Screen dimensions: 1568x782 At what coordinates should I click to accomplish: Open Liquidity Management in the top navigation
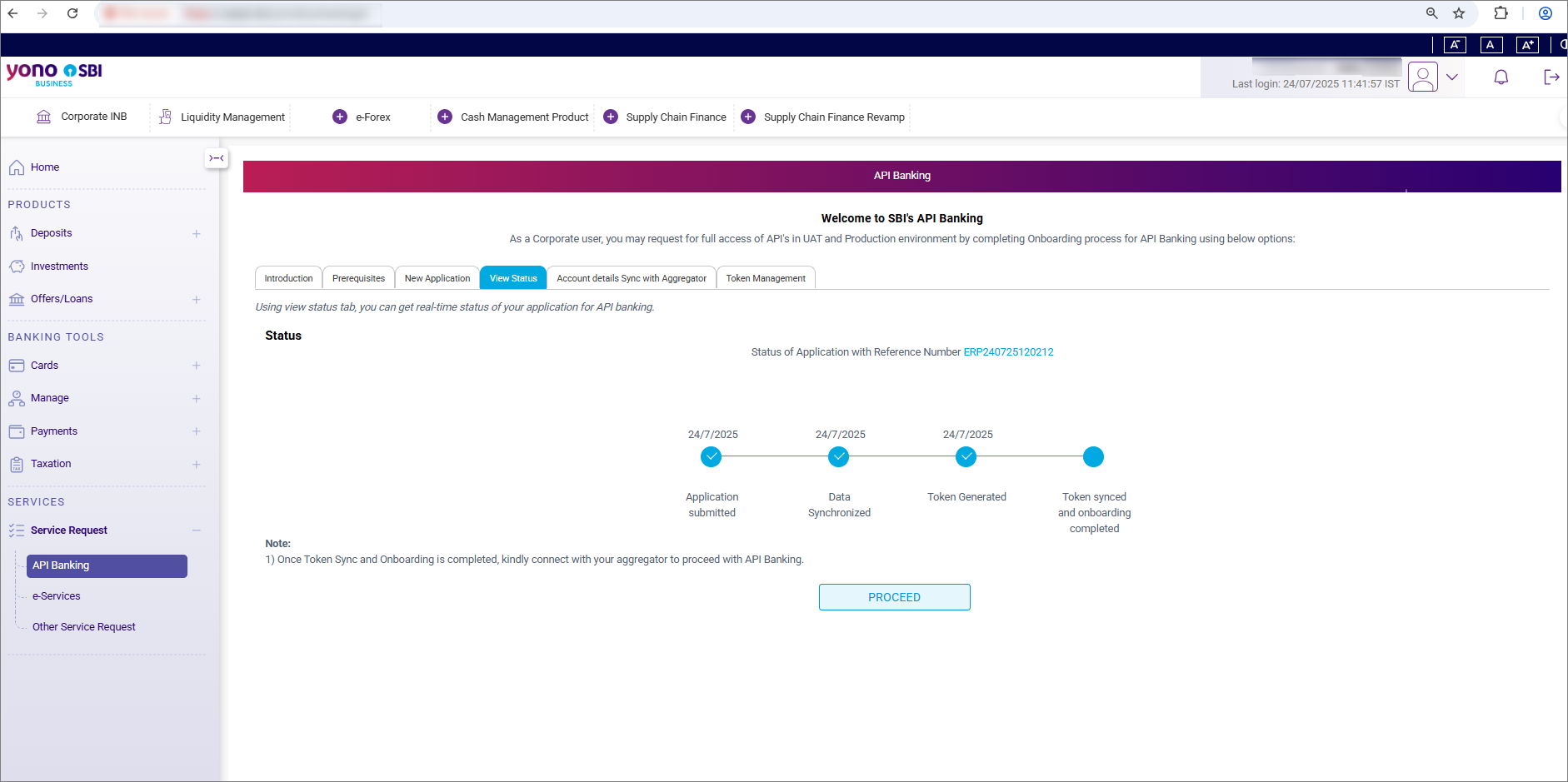point(222,117)
